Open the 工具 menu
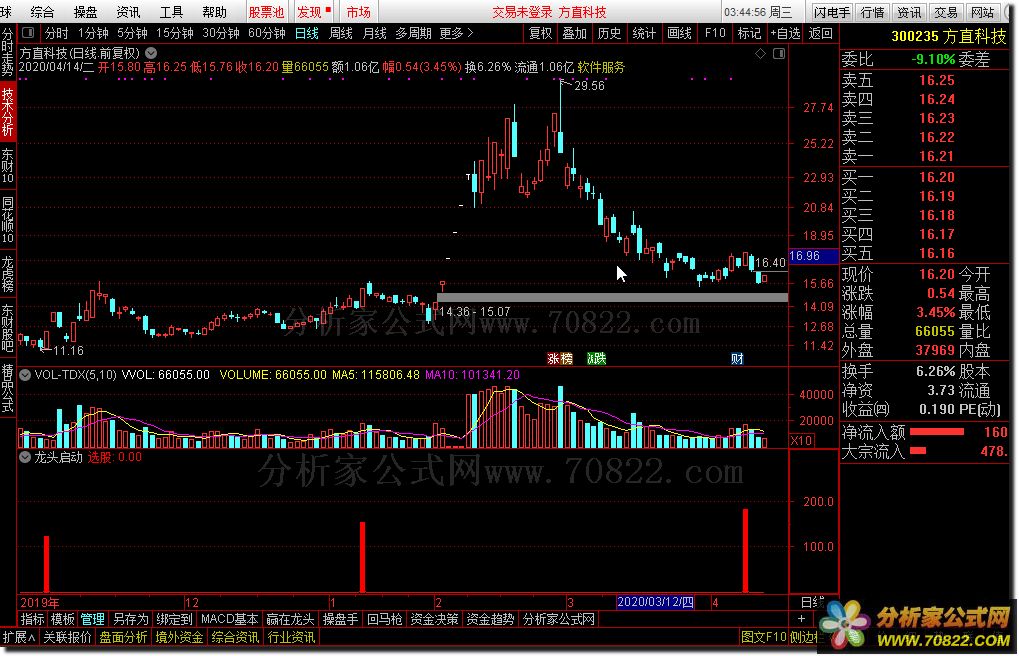The height and width of the screenshot is (656, 1019). (x=172, y=12)
